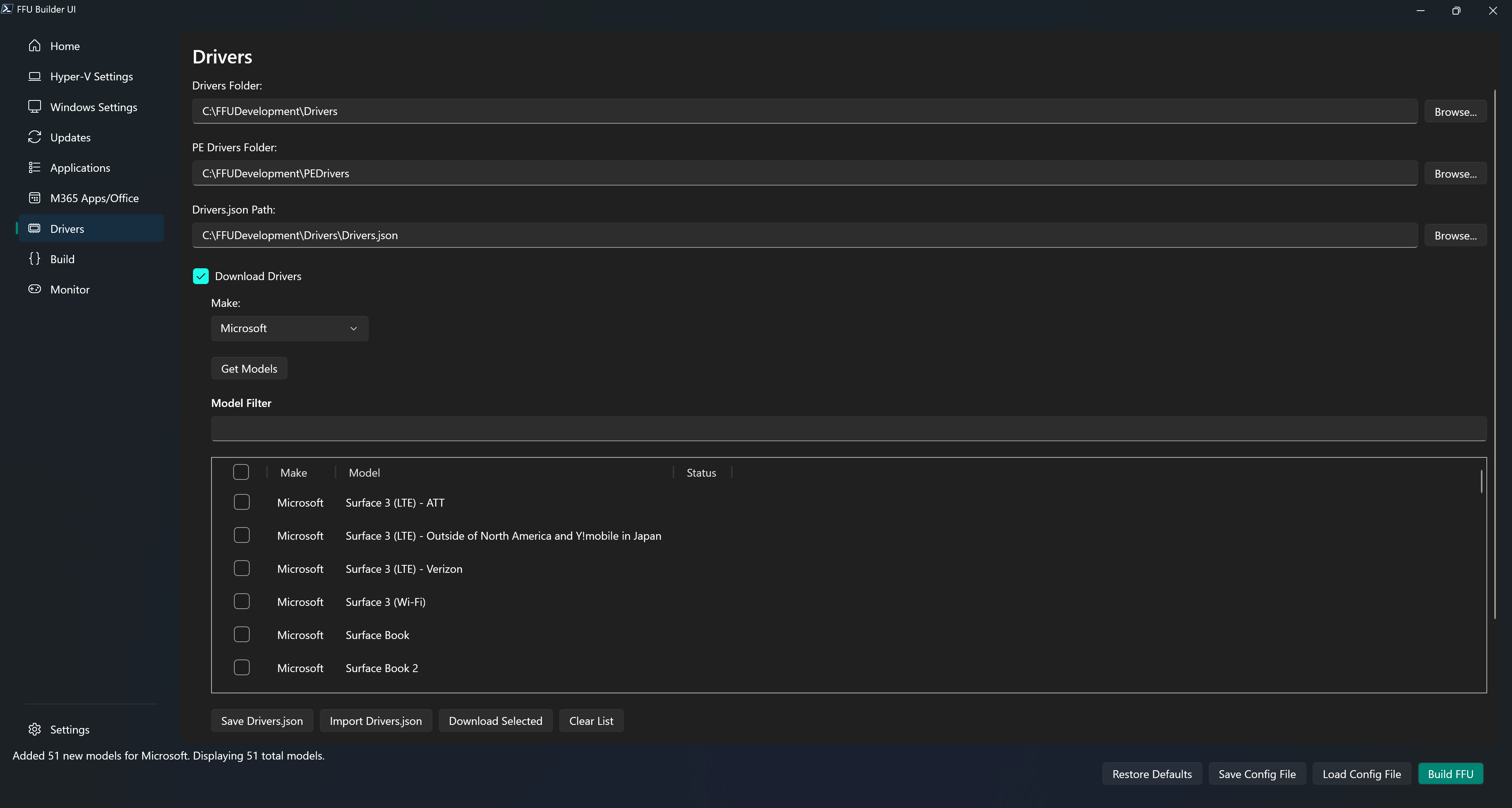Click the green Build FFU button

[1451, 774]
